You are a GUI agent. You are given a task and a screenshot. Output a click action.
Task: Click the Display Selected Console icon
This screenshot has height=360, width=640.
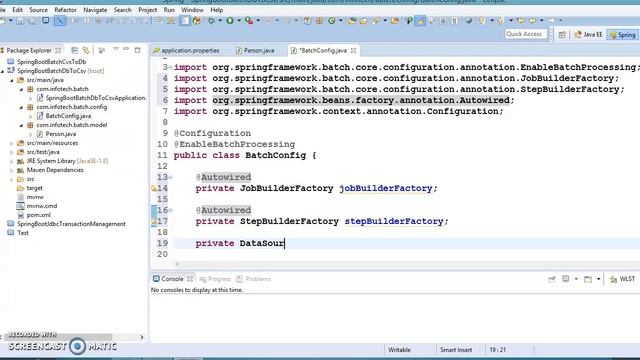point(565,279)
